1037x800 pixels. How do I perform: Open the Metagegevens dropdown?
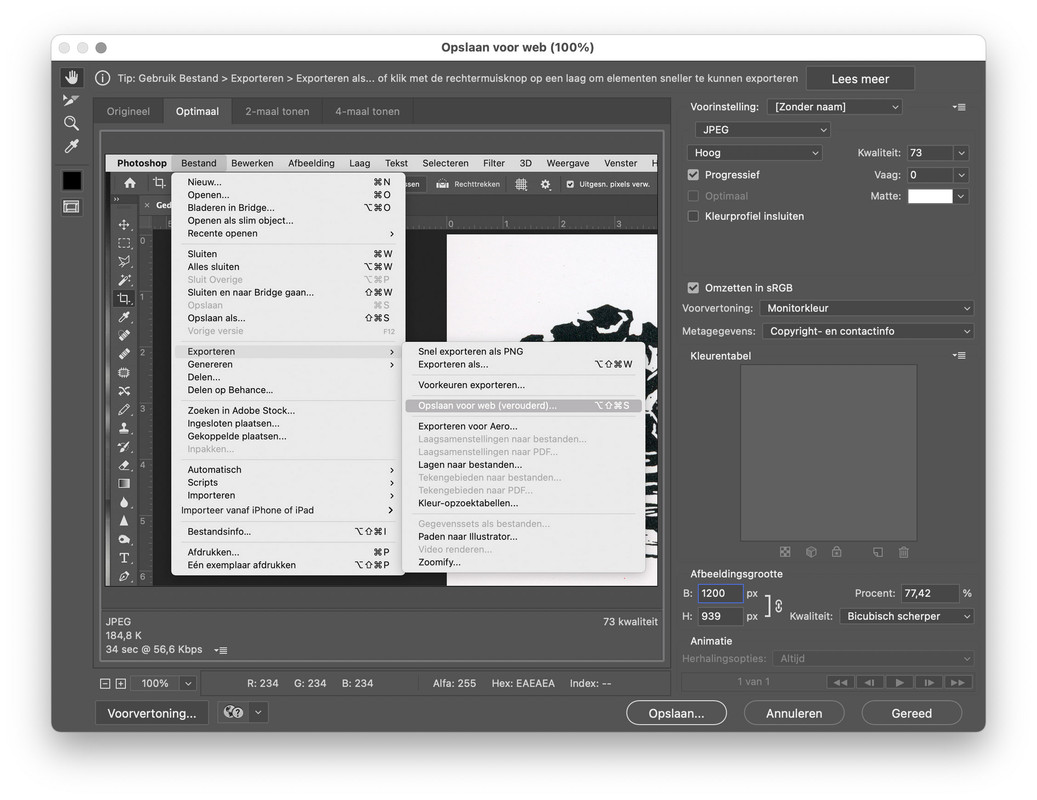pos(868,331)
